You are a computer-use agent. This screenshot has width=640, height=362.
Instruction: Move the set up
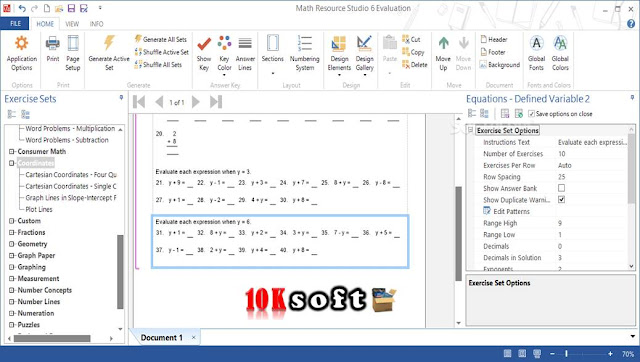tap(443, 53)
